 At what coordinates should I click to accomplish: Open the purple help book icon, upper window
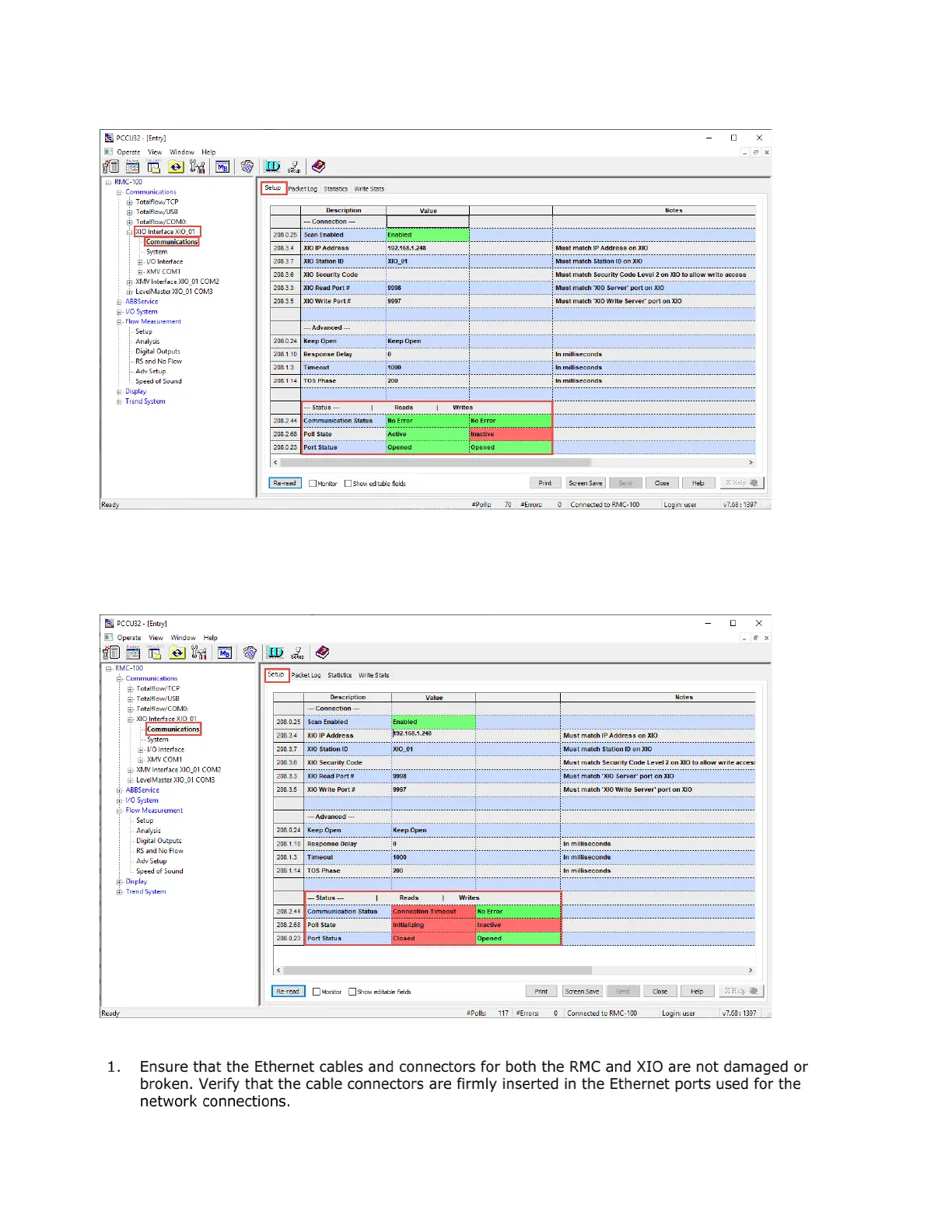point(318,166)
